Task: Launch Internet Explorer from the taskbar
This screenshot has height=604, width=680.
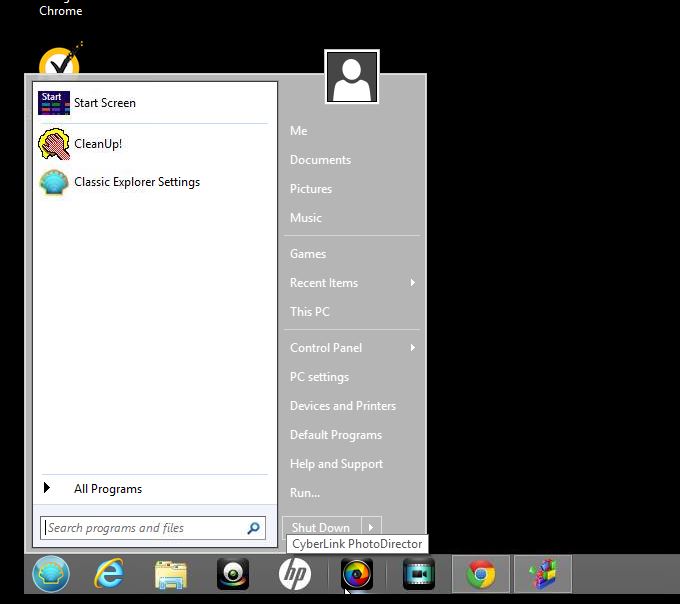Action: [109, 574]
